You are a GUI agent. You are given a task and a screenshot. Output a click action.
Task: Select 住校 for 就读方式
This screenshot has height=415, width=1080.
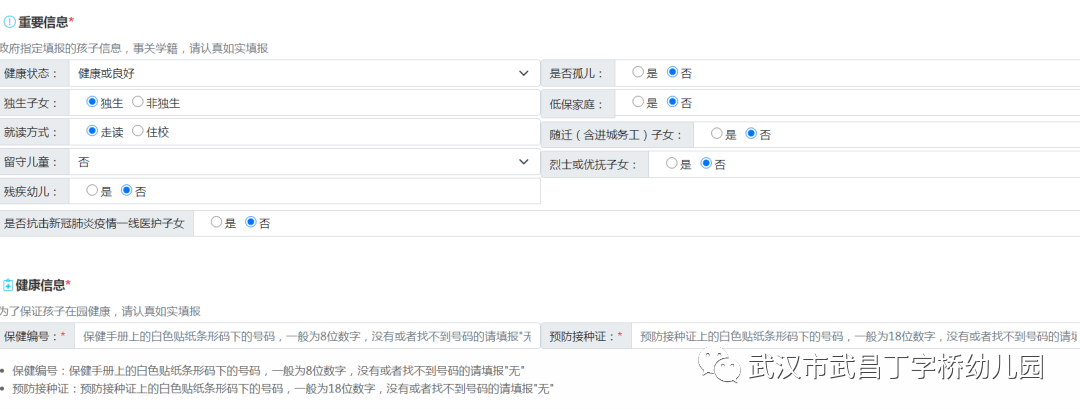point(138,131)
